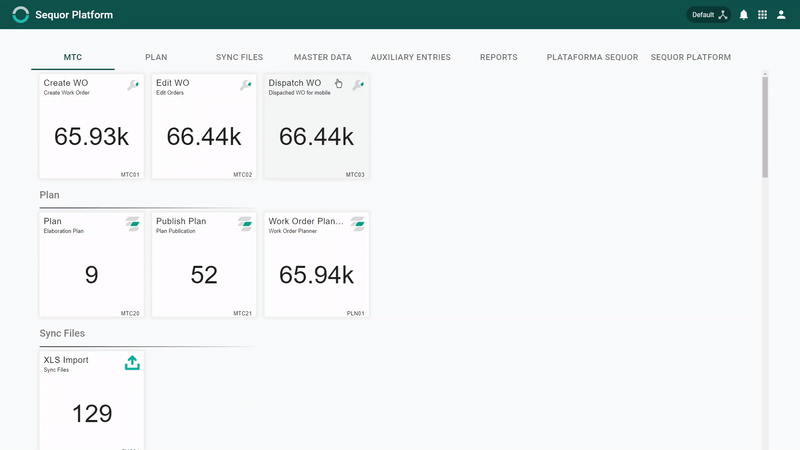Viewport: 800px width, 450px height.
Task: Open the Plan tile showing 9
Action: pos(91,265)
